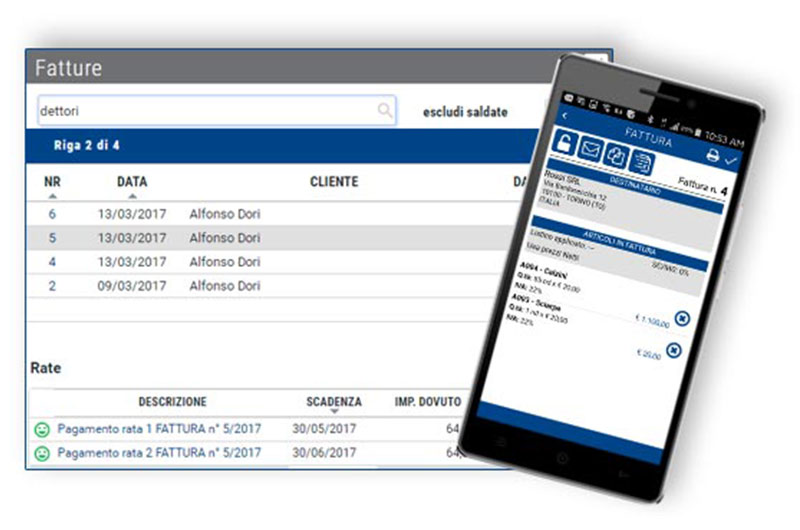Click the search magnifier icon in Fatture
The width and height of the screenshot is (800, 530).
[x=385, y=110]
